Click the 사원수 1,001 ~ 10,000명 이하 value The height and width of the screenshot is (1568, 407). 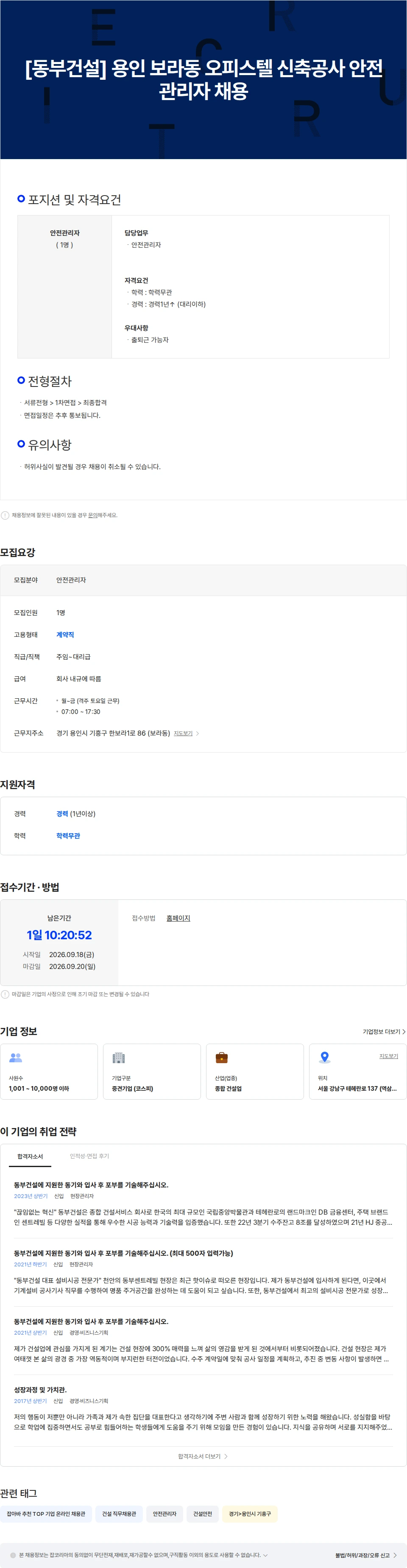click(39, 1088)
